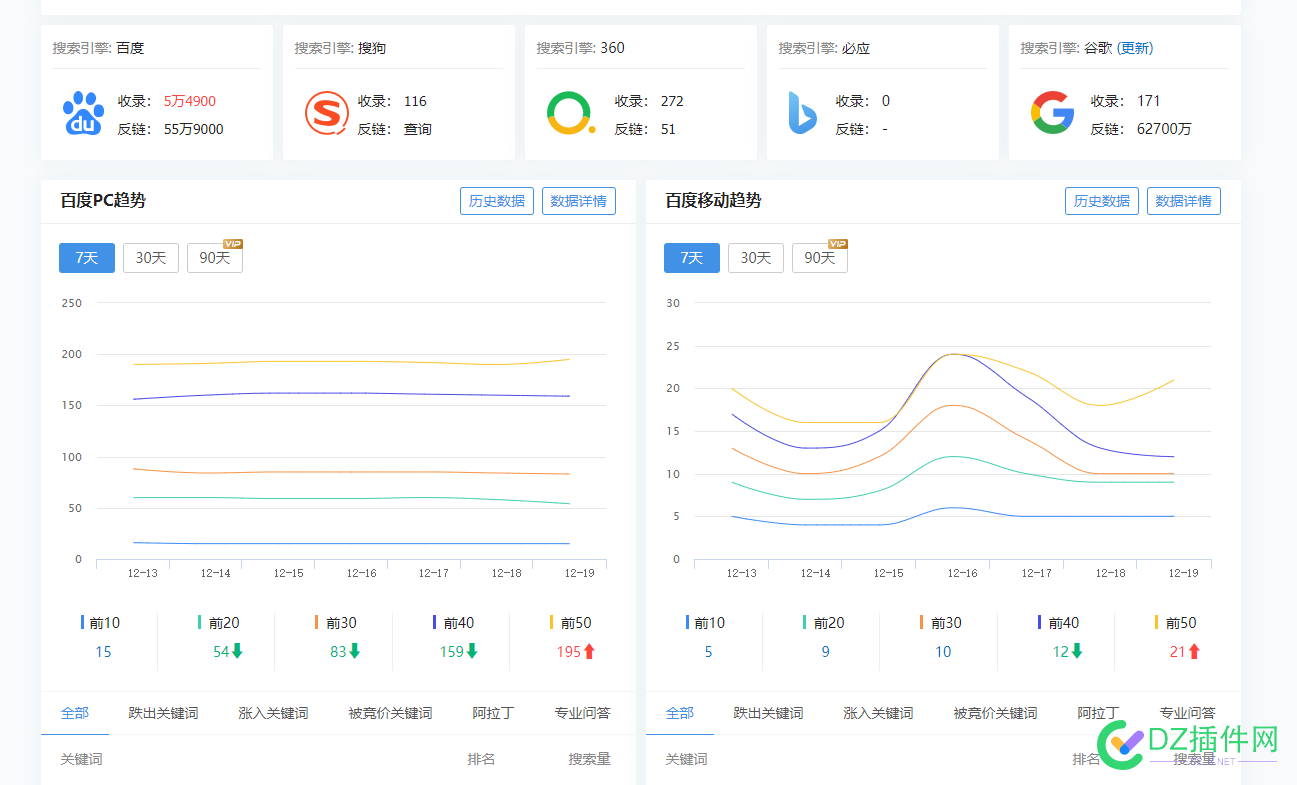Screen dimensions: 1297x785
Task: Switch to mobile 涨入关键词 tab
Action: tap(878, 713)
